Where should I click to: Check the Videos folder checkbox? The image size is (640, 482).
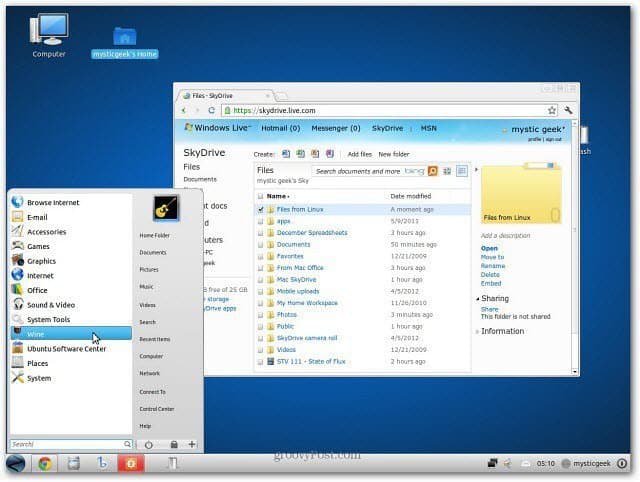pyautogui.click(x=260, y=350)
